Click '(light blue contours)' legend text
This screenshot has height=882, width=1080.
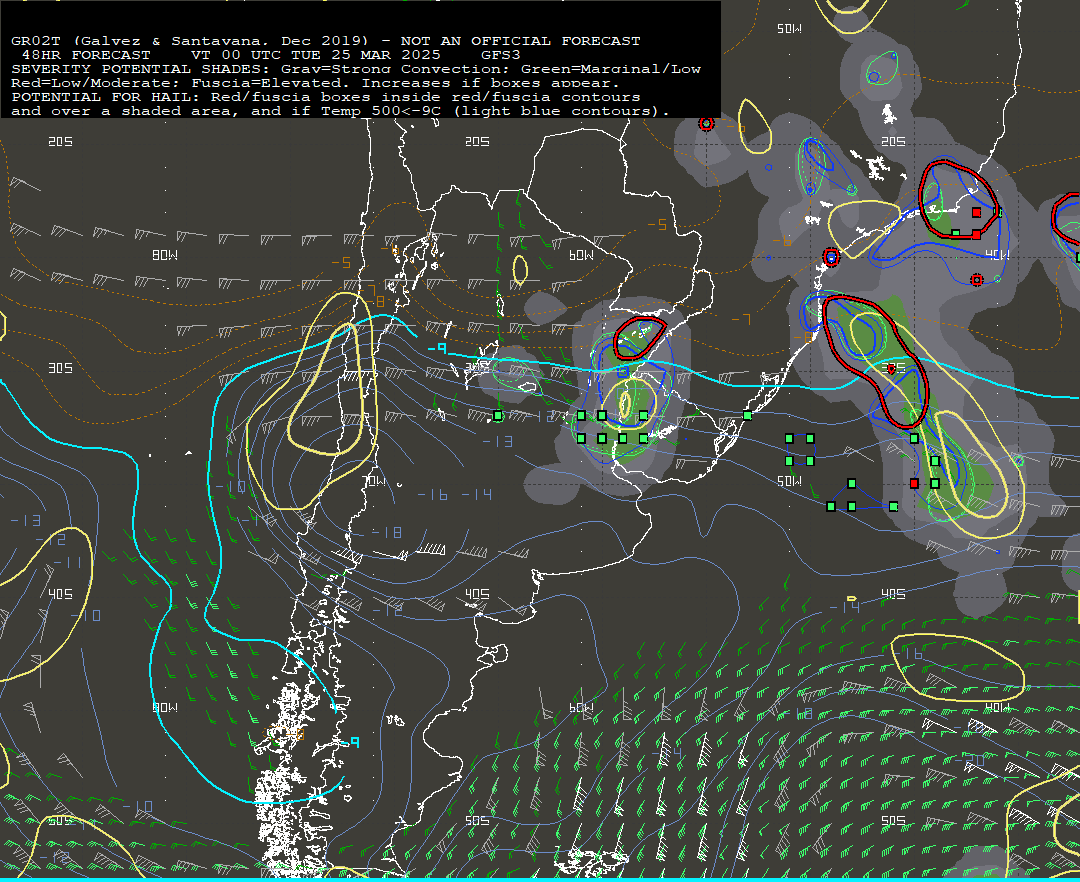click(x=555, y=111)
